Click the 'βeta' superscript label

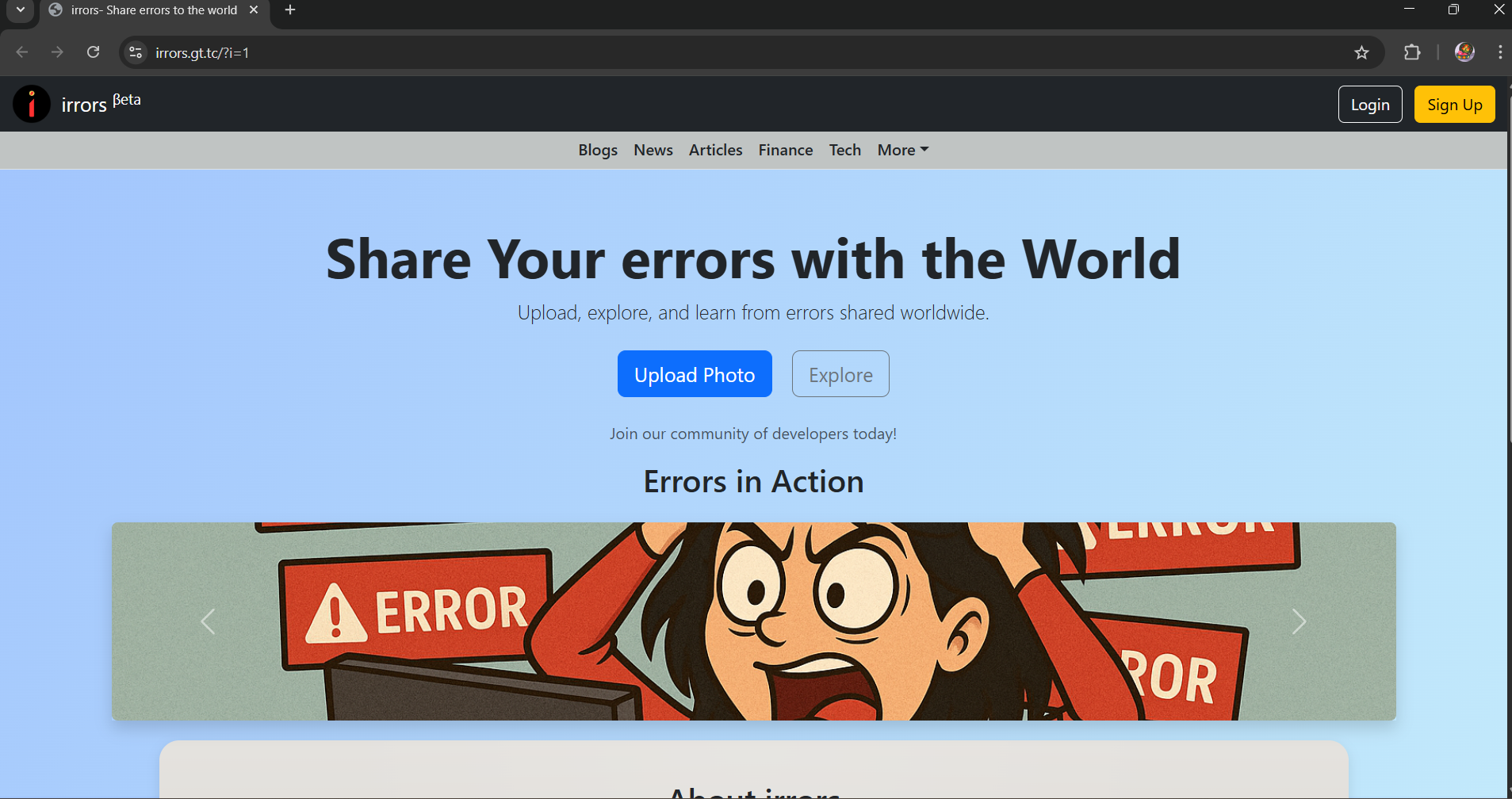[127, 100]
